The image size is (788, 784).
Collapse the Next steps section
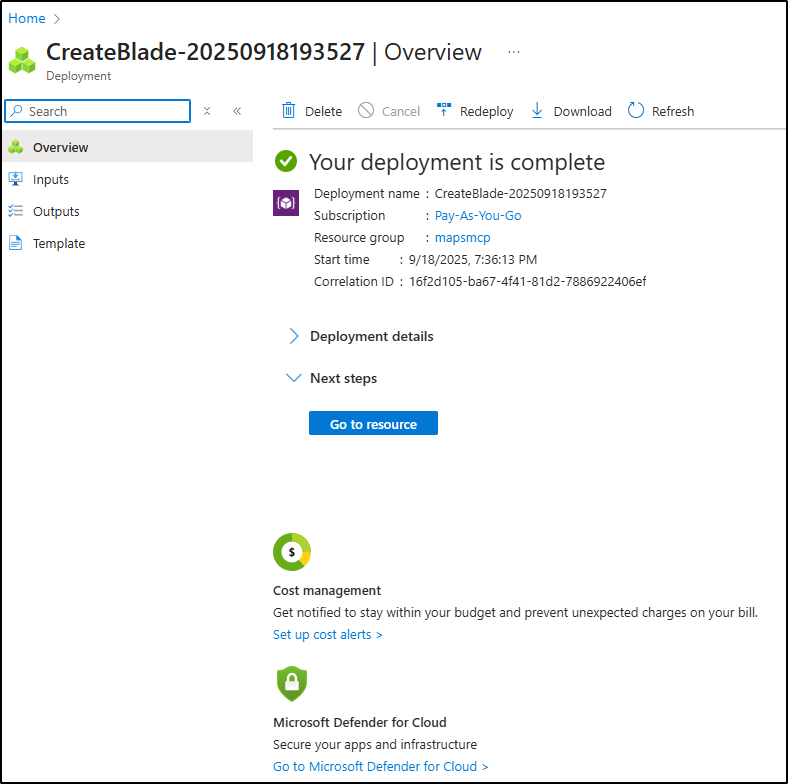pyautogui.click(x=294, y=378)
